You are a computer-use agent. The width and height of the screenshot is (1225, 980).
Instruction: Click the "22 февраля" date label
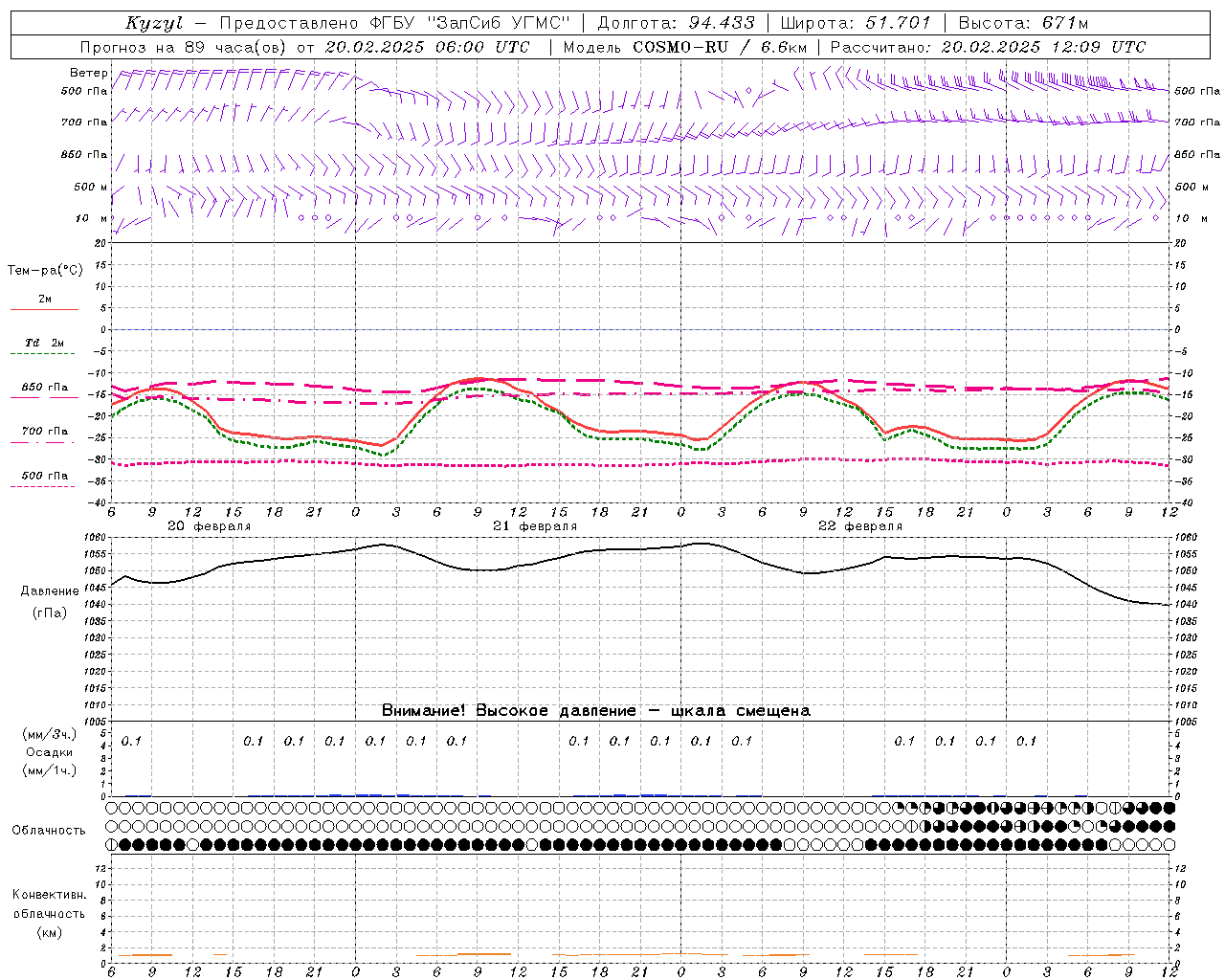click(x=860, y=526)
